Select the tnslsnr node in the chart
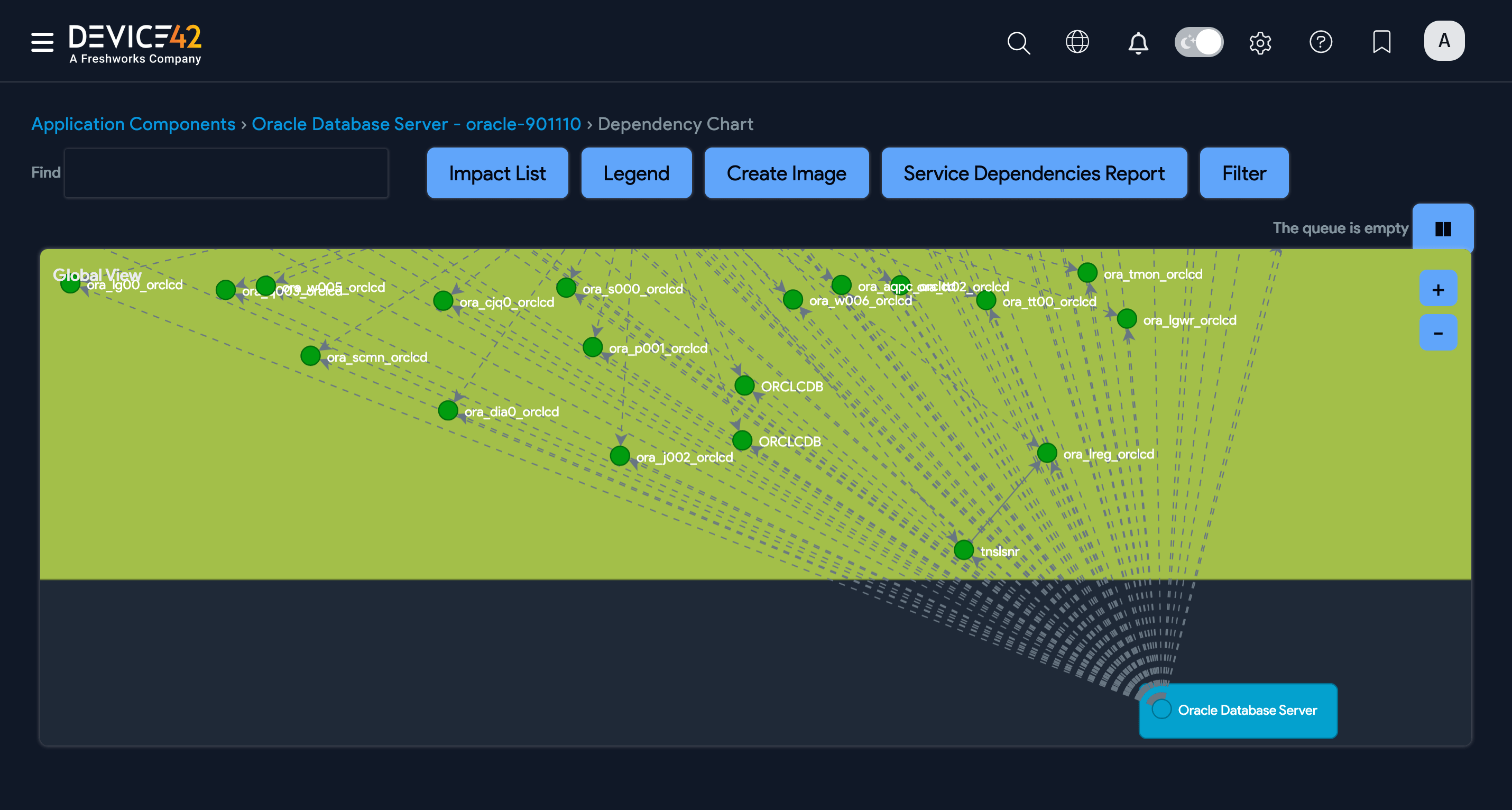Screen dimensions: 1512x810 [x=964, y=550]
